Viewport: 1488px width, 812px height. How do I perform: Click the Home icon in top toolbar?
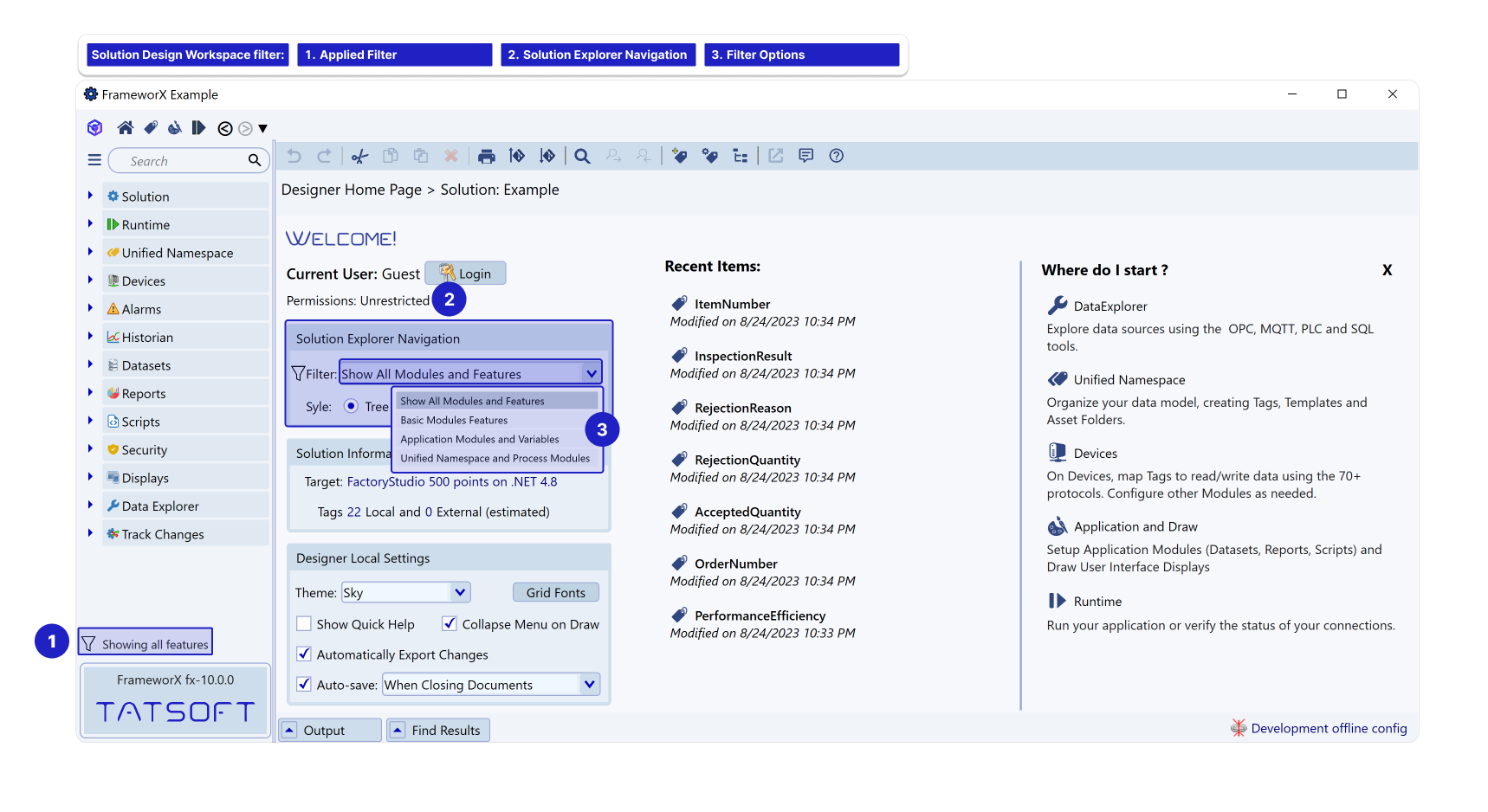pos(126,128)
